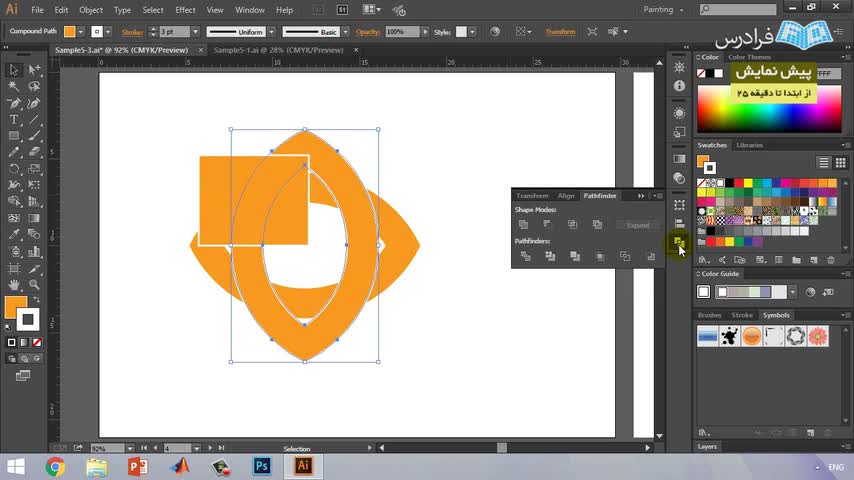Select the Hand tool
The width and height of the screenshot is (854, 480).
coord(14,285)
